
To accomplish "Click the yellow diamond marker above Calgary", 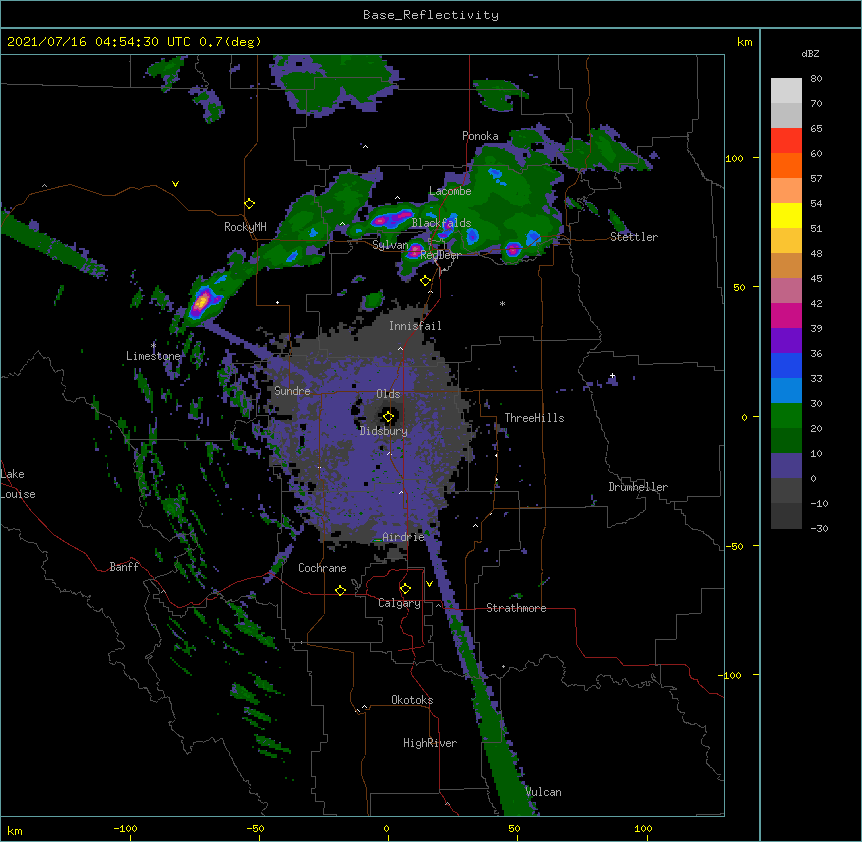I will pos(405,589).
